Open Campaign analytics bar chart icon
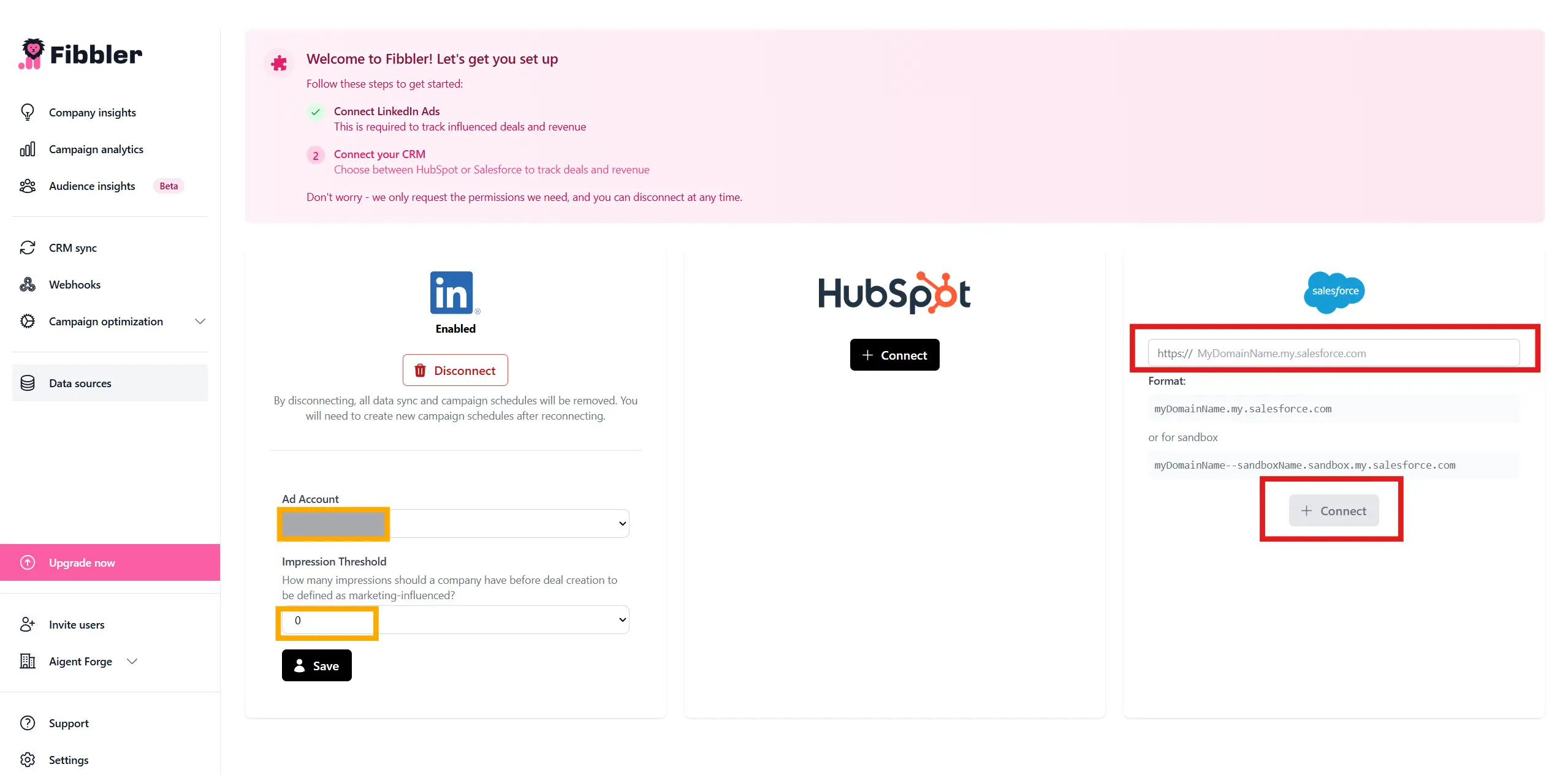The height and width of the screenshot is (775, 1568). [28, 149]
